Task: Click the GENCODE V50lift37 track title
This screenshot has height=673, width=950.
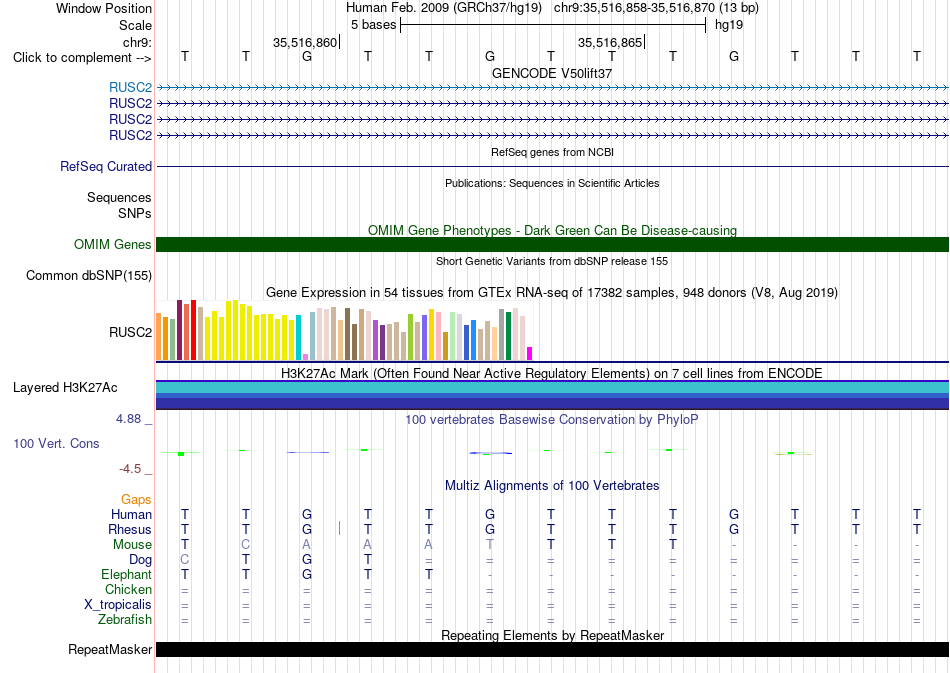Action: tap(552, 73)
